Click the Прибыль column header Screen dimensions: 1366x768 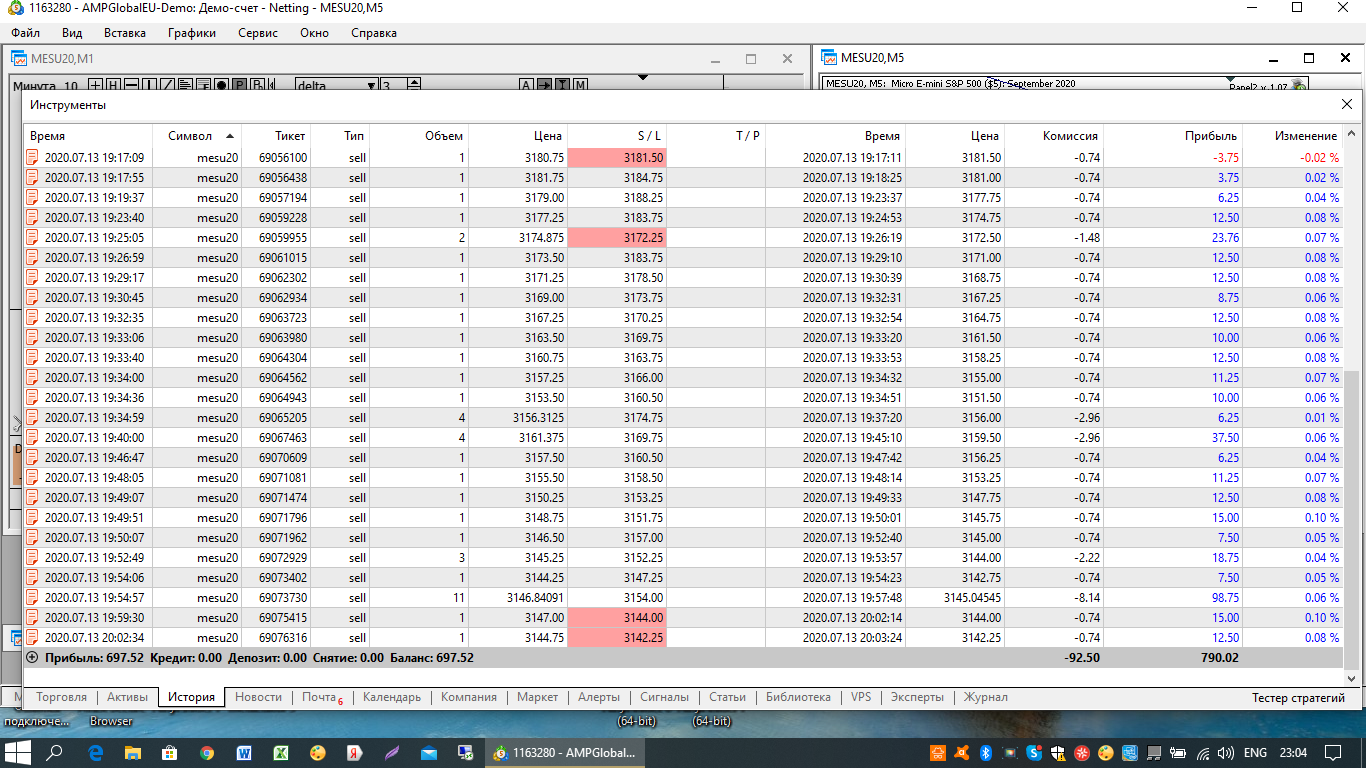(x=1174, y=136)
